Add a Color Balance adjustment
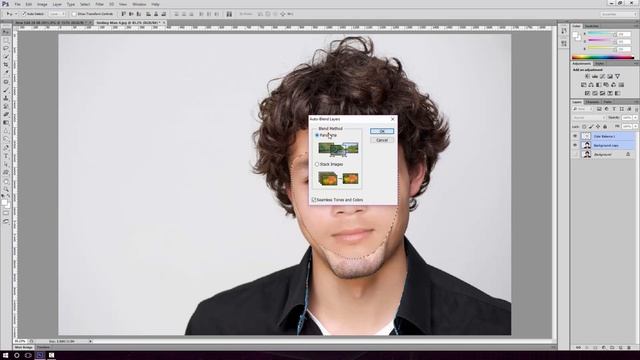This screenshot has height=360, width=640. coord(591,85)
